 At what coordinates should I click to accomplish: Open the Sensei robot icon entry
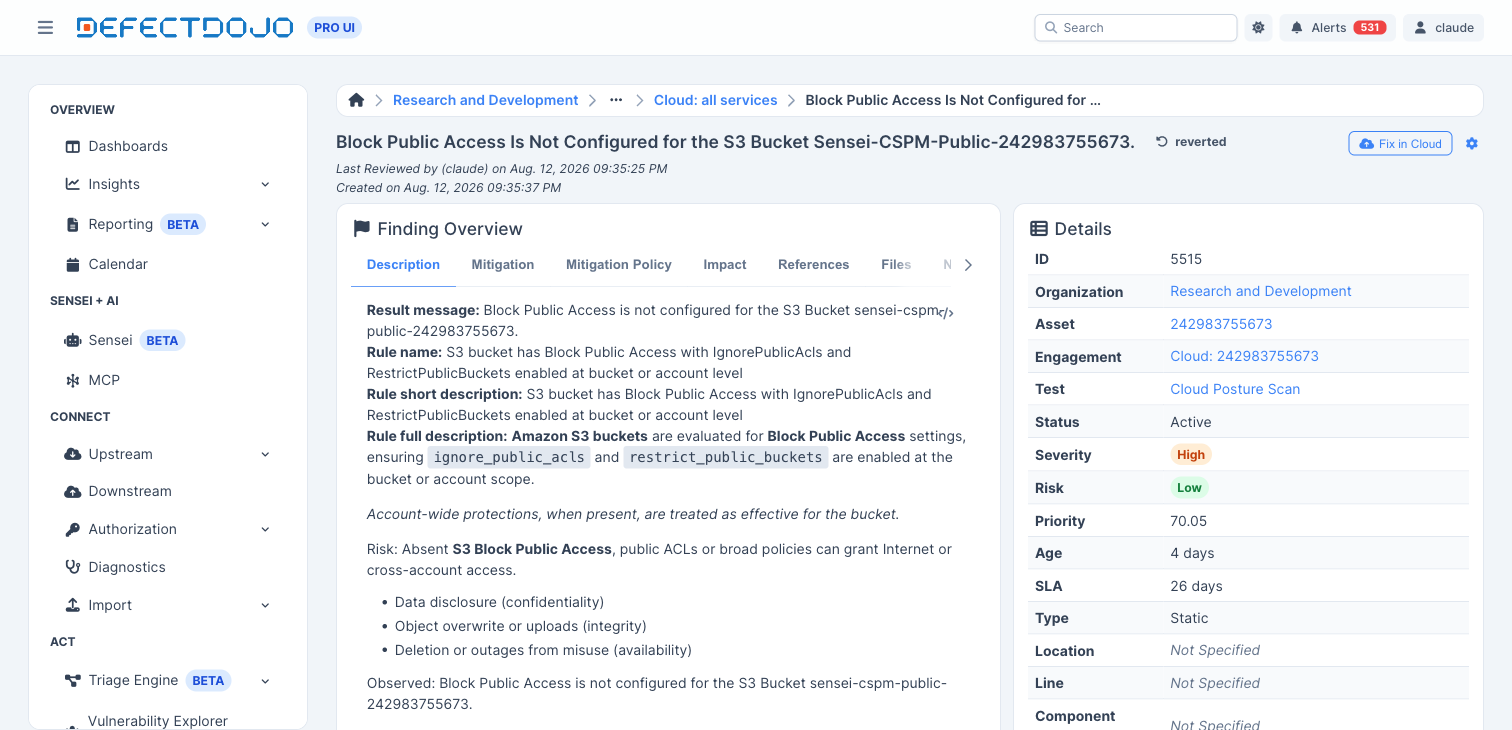coord(72,341)
